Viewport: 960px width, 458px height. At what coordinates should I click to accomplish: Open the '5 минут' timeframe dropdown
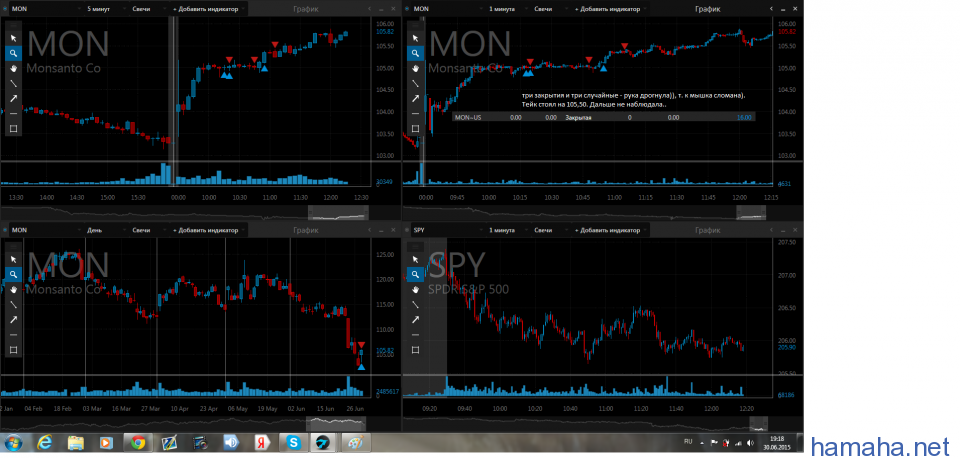pos(105,9)
